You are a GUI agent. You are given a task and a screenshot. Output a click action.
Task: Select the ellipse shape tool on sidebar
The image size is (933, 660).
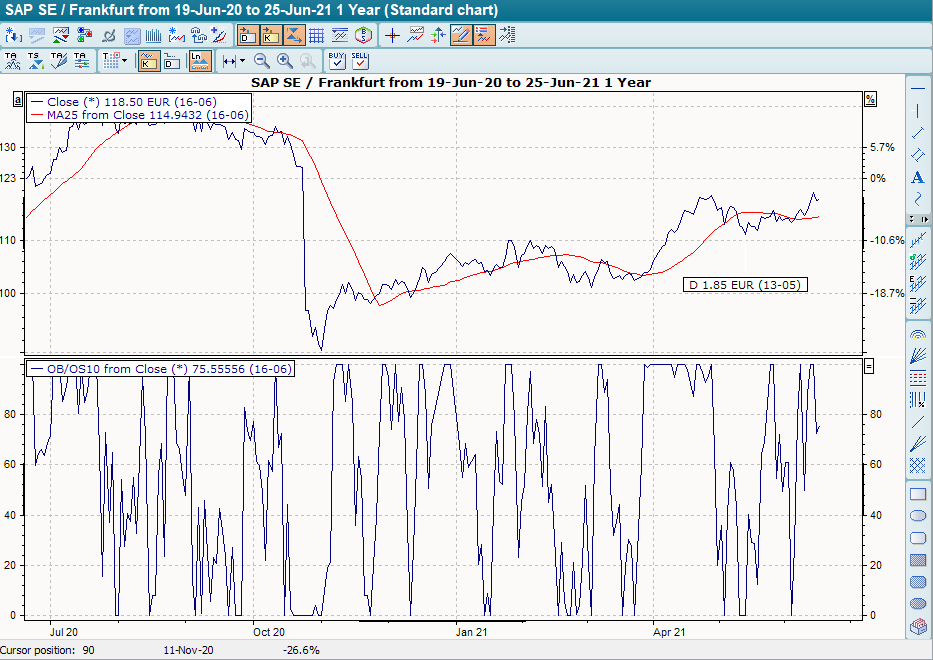[x=916, y=514]
